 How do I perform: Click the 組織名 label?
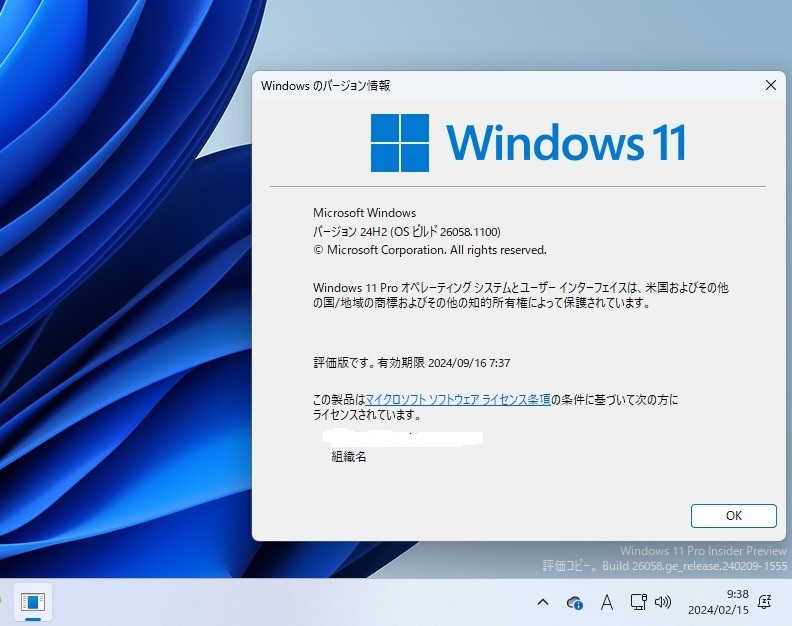pos(349,457)
